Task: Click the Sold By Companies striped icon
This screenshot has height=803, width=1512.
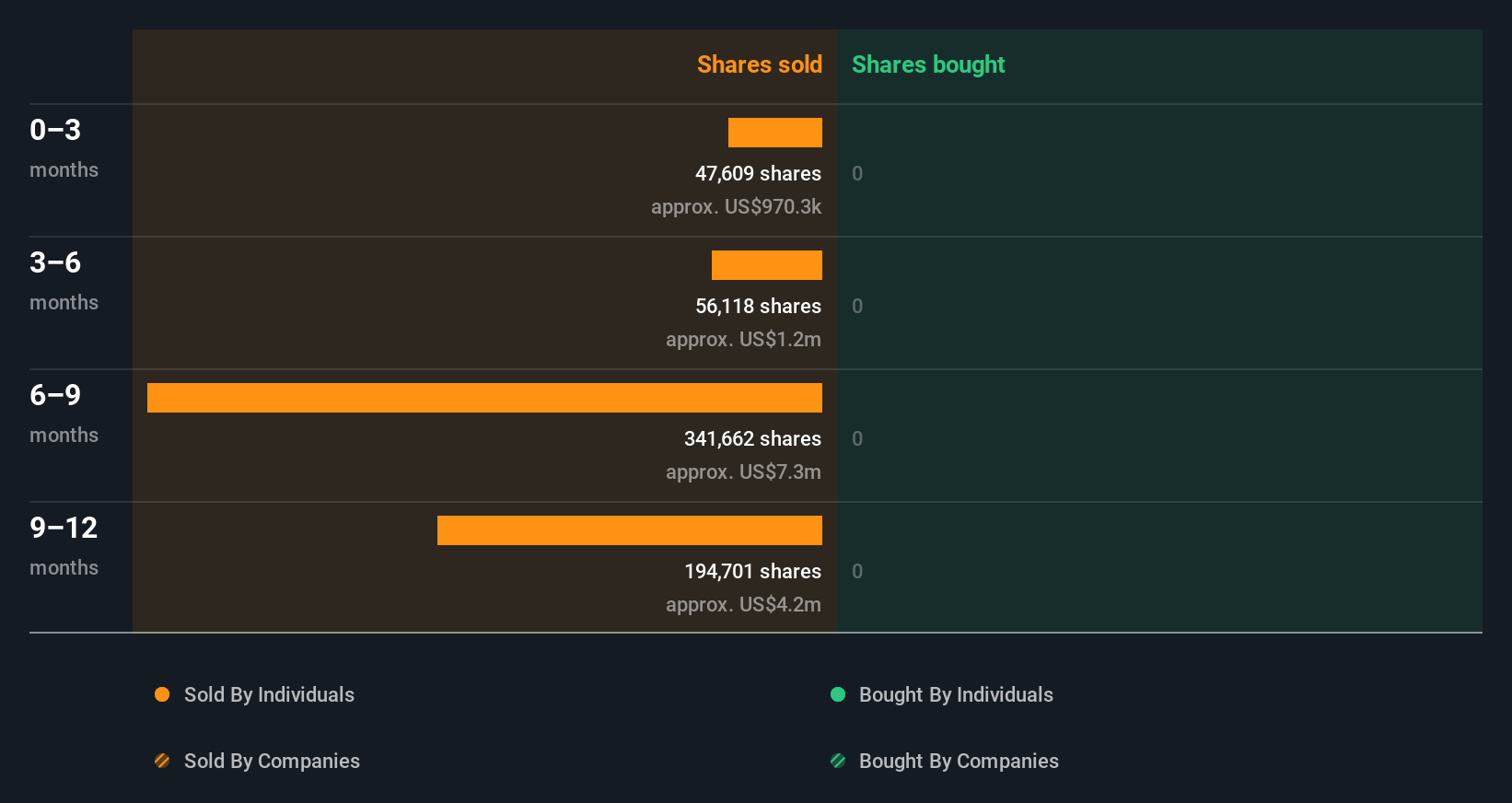Action: (x=162, y=761)
